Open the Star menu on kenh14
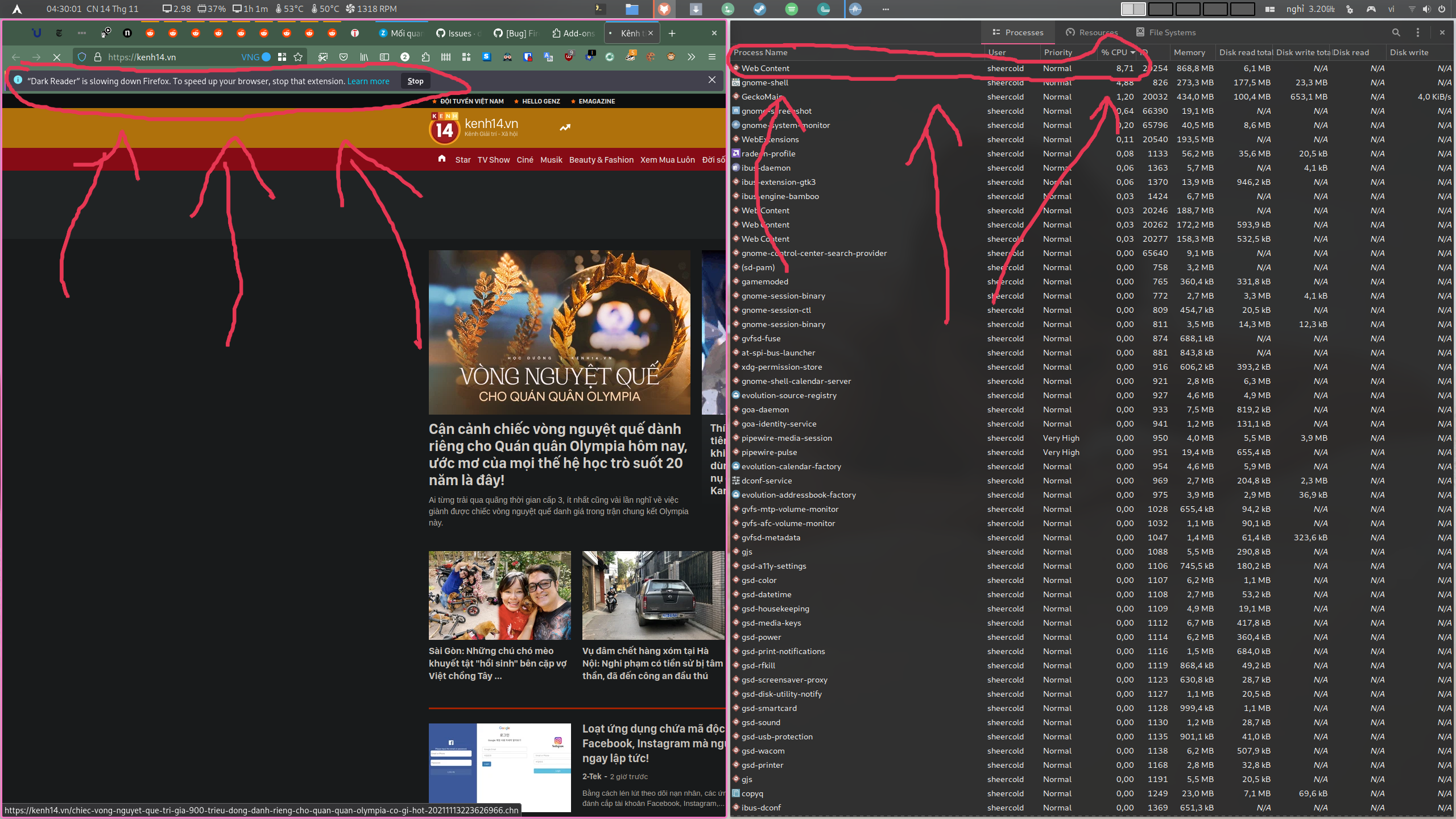The height and width of the screenshot is (819, 1456). pos(463,160)
